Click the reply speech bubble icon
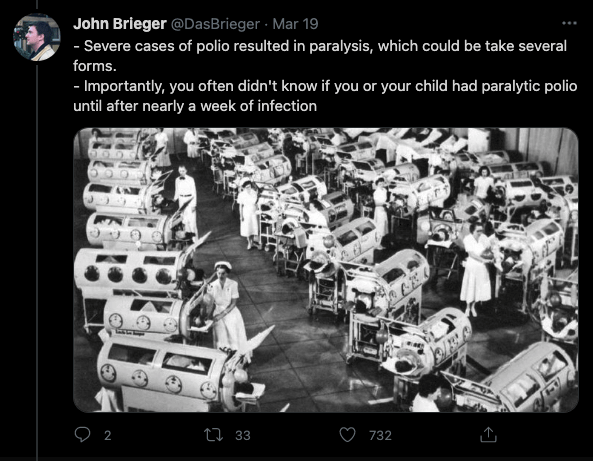Viewport: 593px width, 461px height. (x=82, y=435)
